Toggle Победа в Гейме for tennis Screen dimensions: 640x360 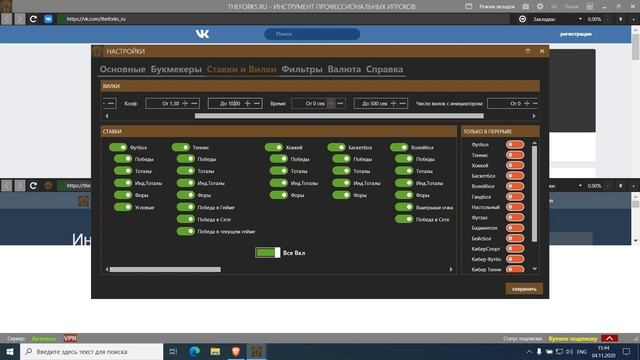click(186, 207)
